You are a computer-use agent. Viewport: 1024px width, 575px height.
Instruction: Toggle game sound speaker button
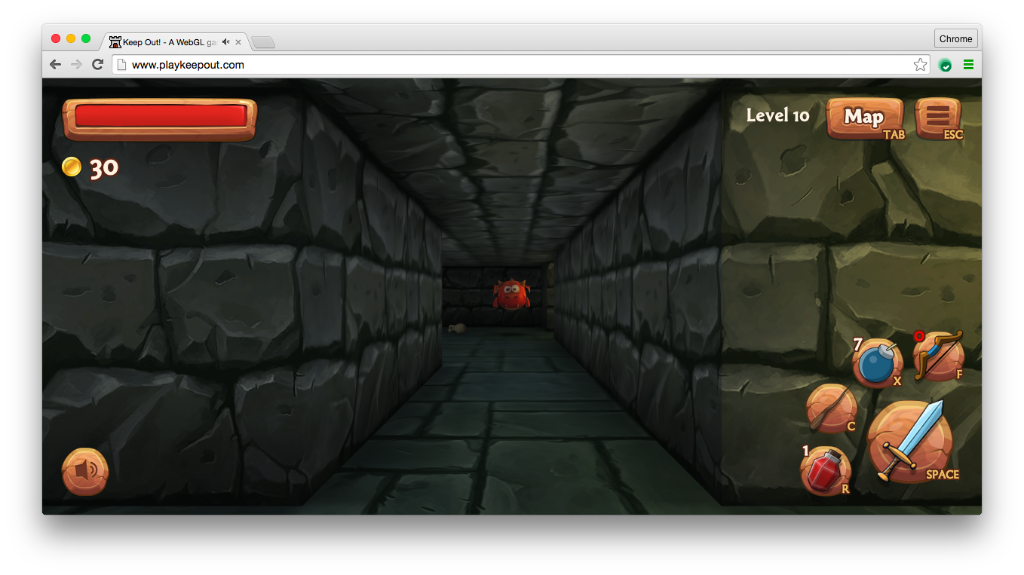pyautogui.click(x=85, y=471)
